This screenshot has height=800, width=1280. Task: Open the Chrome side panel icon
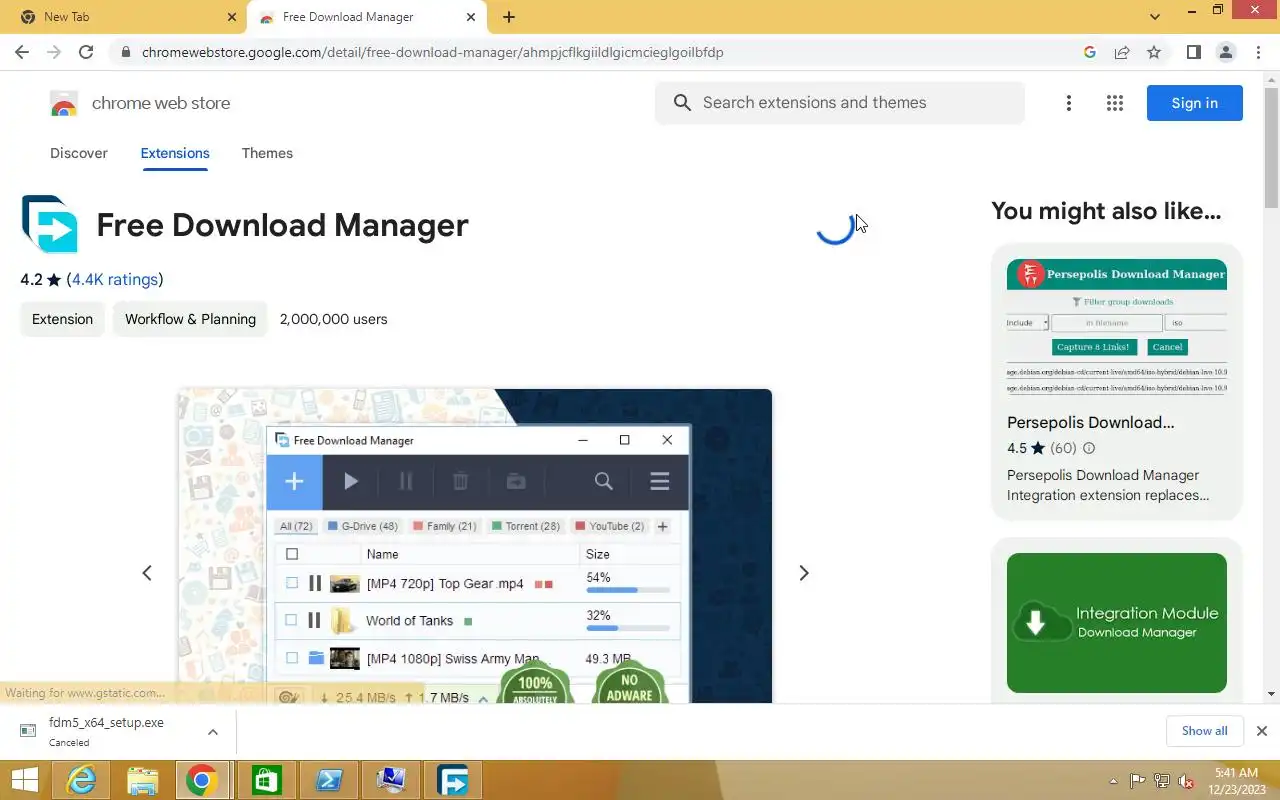tap(1193, 52)
